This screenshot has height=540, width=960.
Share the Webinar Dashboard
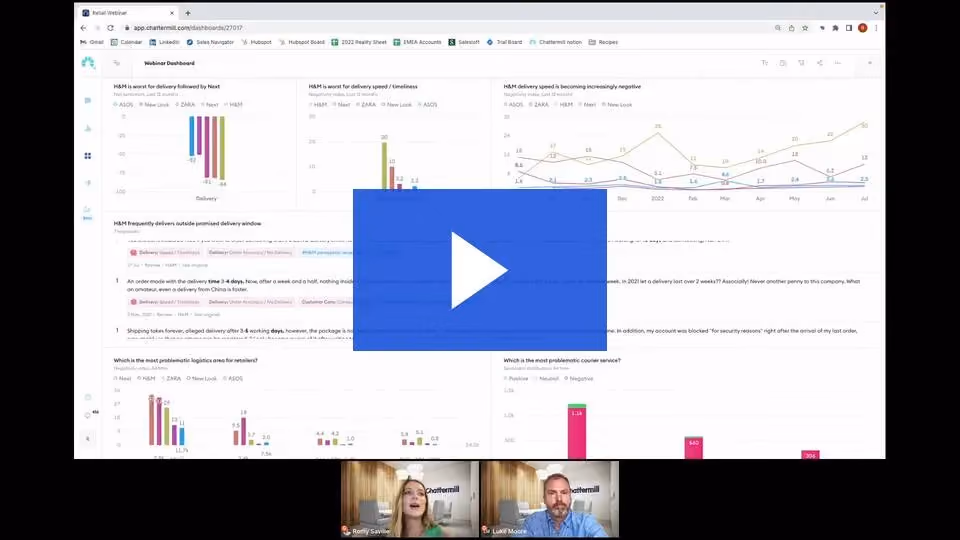click(819, 63)
